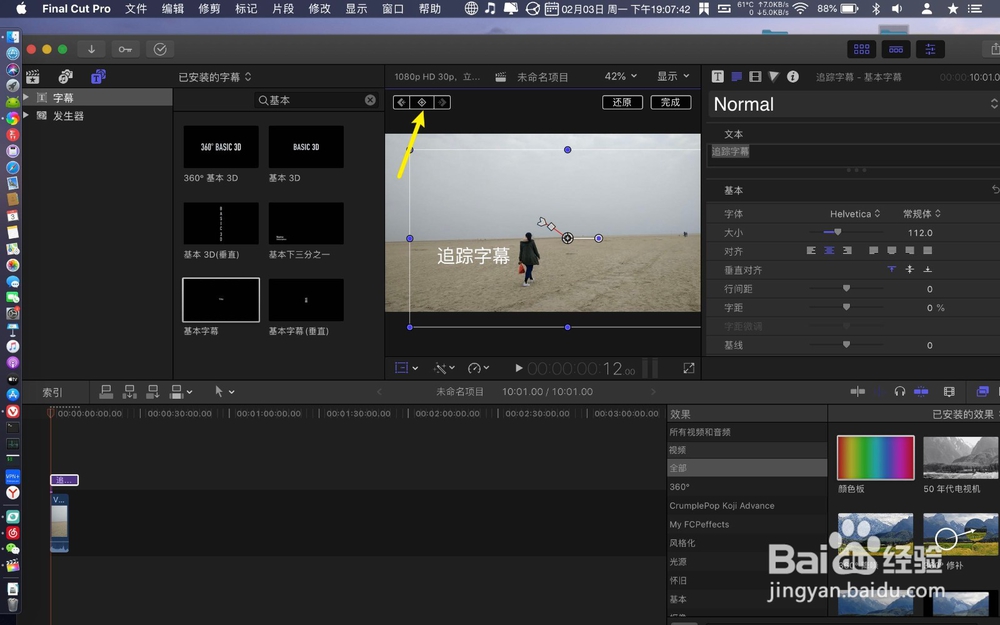Open the 窗口 menu in the menu bar
Image resolution: width=1000 pixels, height=625 pixels.
tap(391, 9)
